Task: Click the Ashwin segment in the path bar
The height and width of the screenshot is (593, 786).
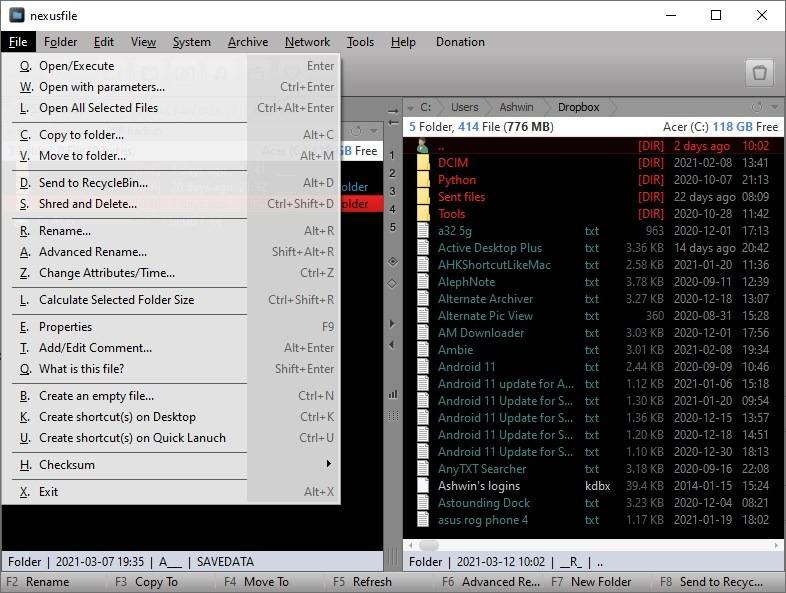Action: pos(516,107)
